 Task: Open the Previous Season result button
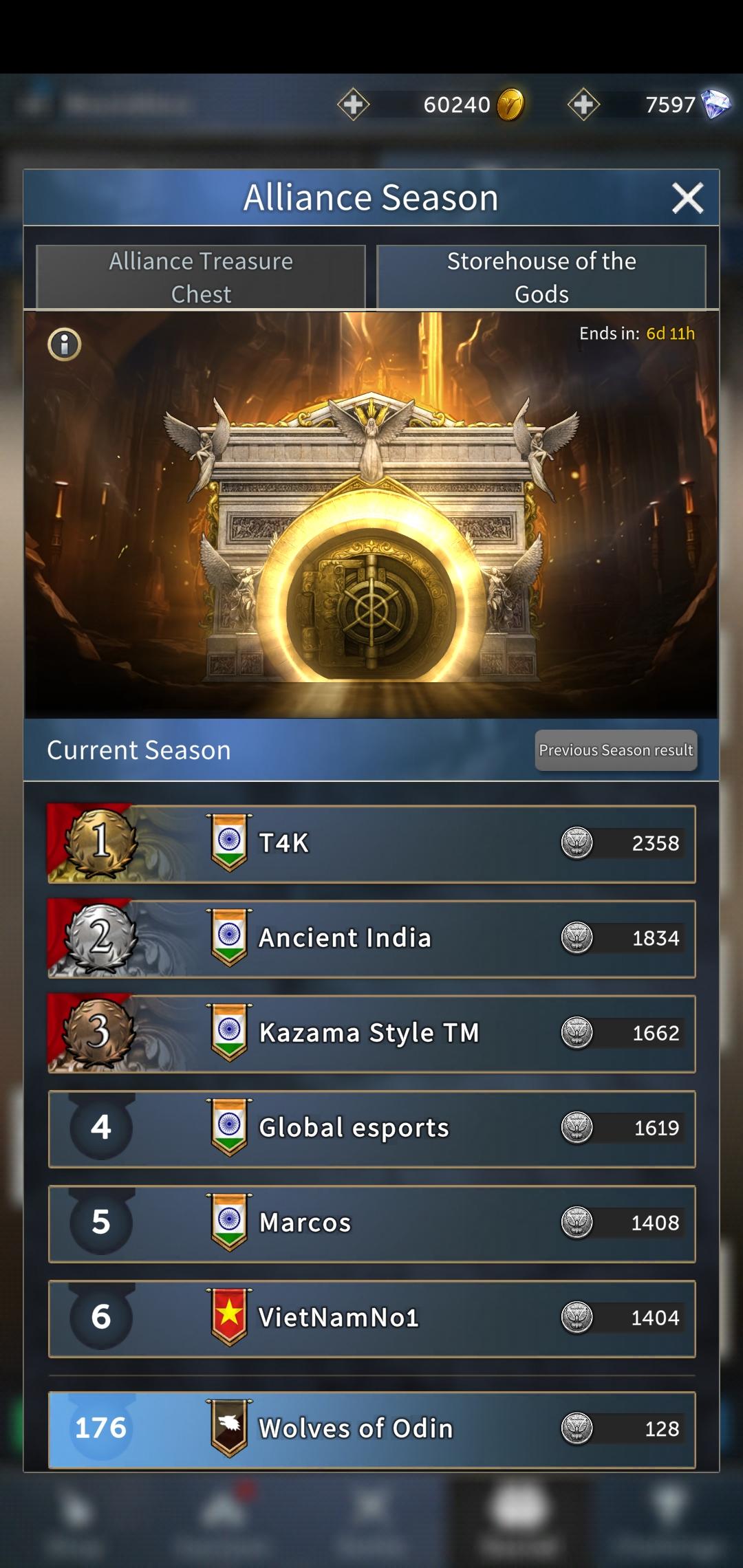pyautogui.click(x=616, y=750)
